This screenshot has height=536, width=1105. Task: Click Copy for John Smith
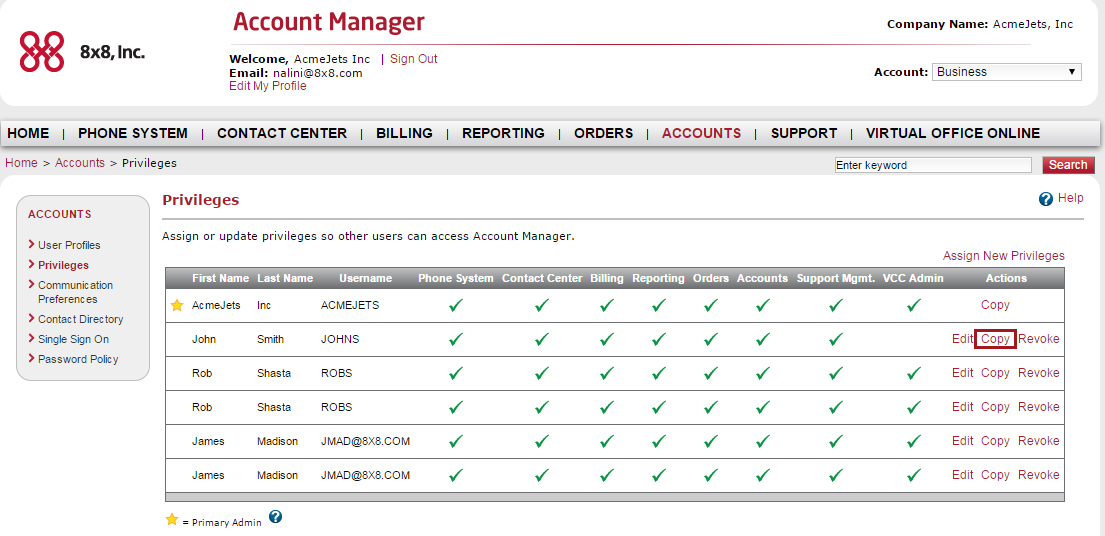tap(995, 339)
